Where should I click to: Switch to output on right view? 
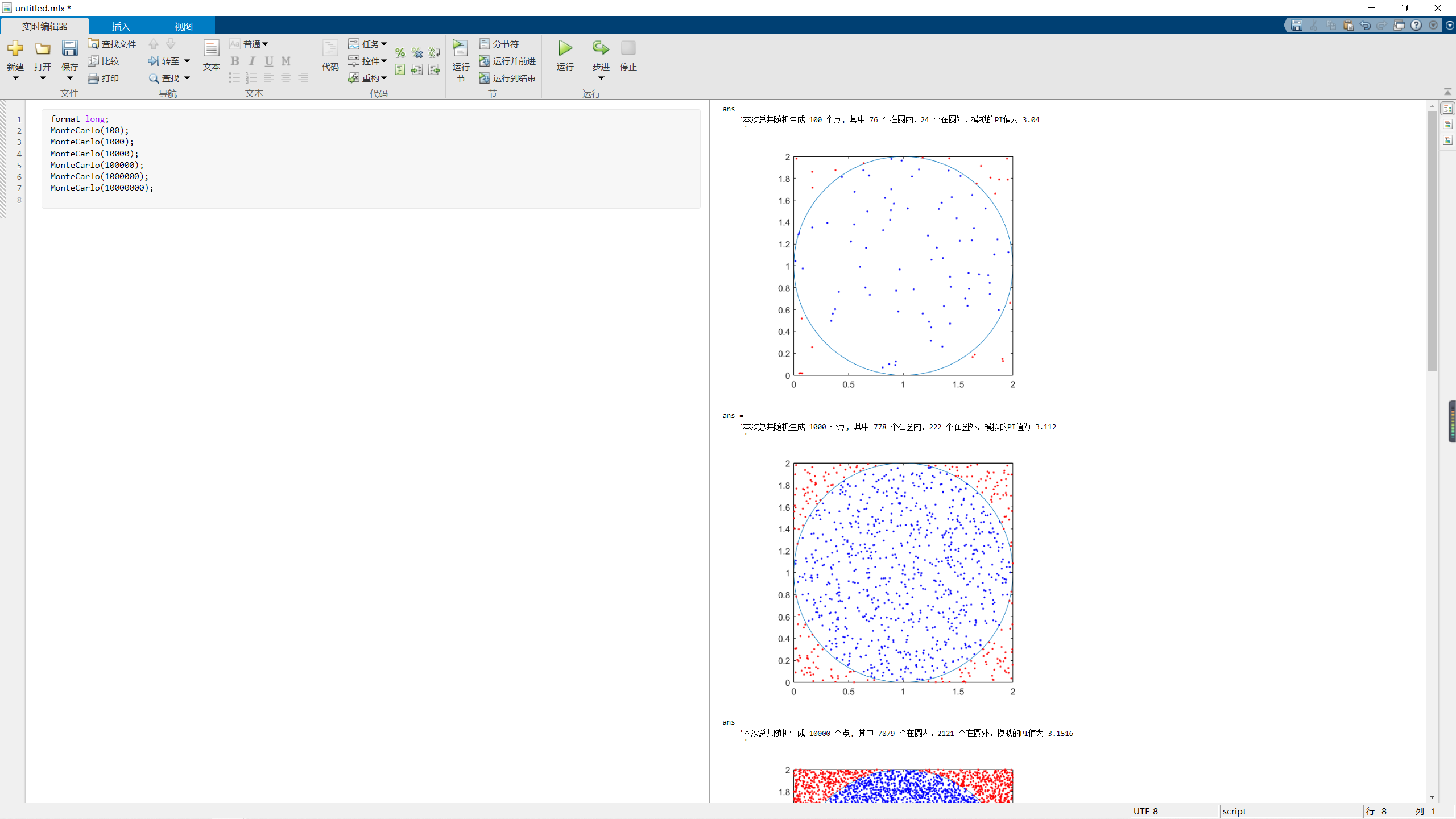(x=1448, y=109)
